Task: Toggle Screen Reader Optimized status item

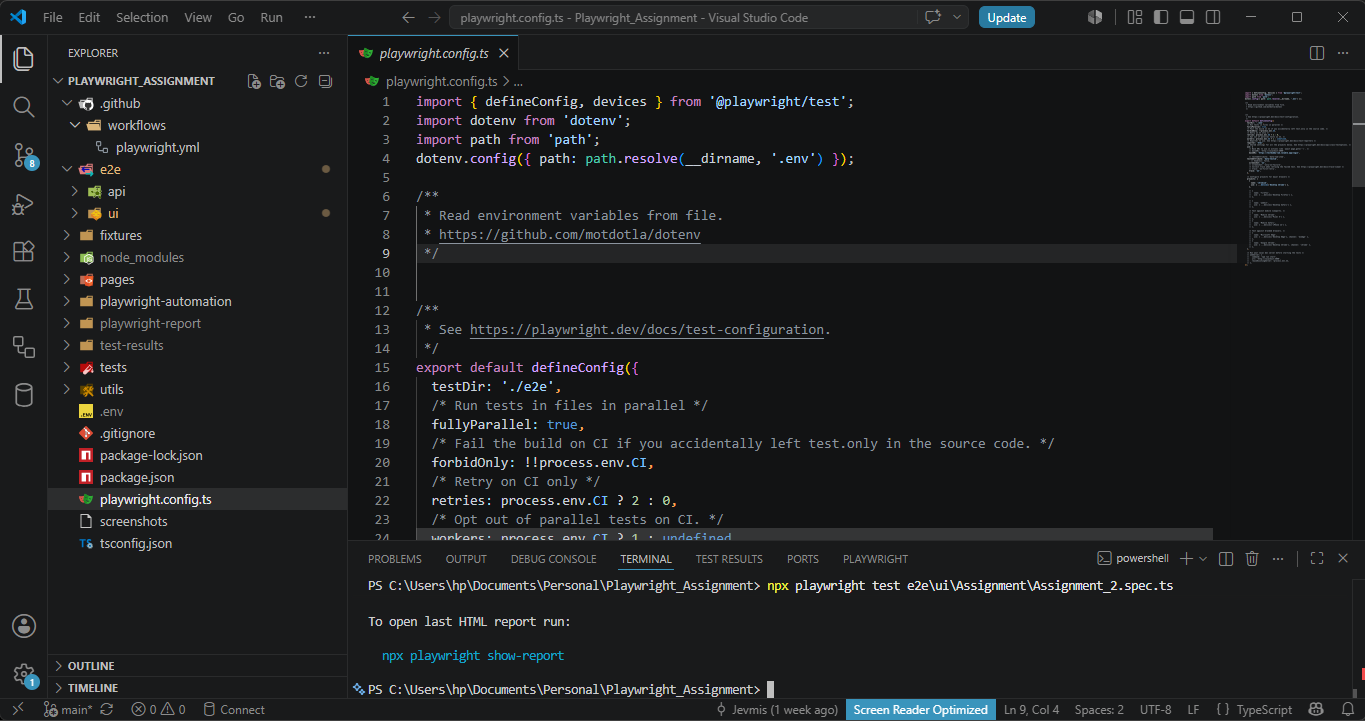Action: (x=921, y=710)
